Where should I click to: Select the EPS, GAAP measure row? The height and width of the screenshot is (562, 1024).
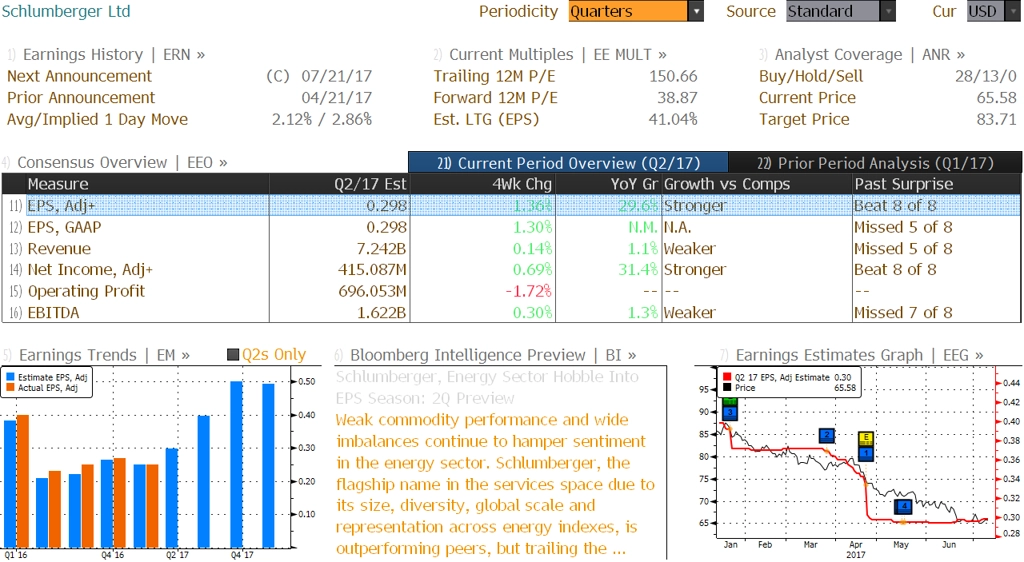point(511,227)
